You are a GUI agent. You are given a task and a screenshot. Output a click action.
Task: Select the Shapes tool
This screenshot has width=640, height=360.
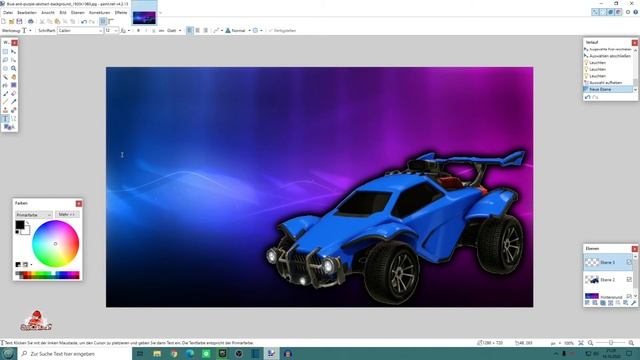point(8,127)
